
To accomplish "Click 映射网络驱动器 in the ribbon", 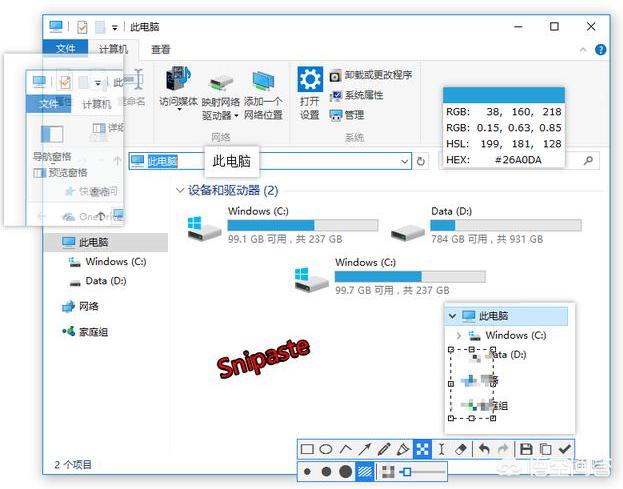I will pos(221,97).
